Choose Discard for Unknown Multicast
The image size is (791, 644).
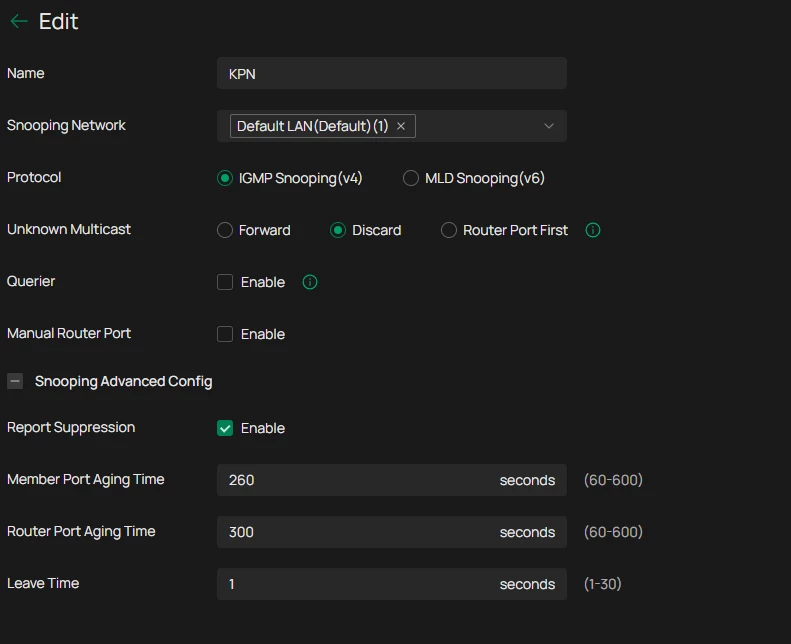point(339,230)
